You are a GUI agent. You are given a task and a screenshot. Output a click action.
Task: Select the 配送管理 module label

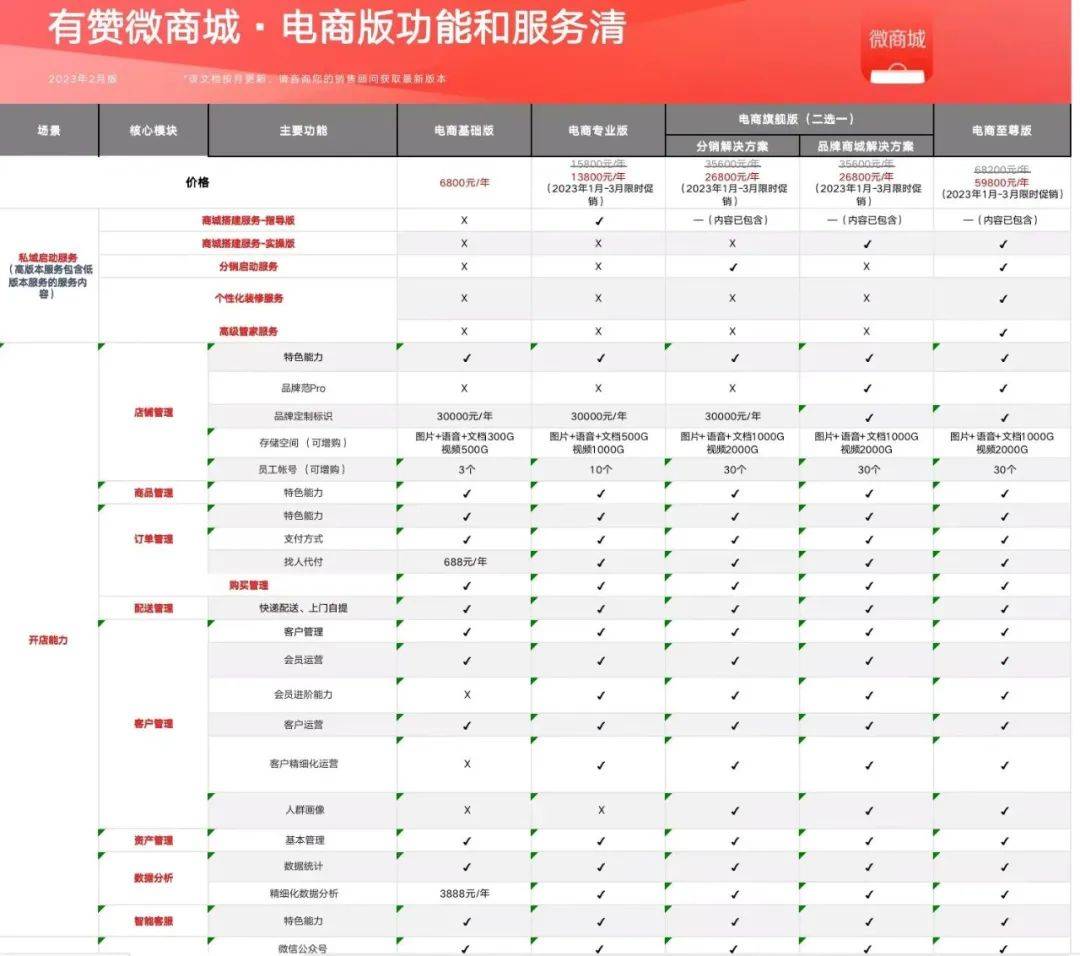pos(154,608)
